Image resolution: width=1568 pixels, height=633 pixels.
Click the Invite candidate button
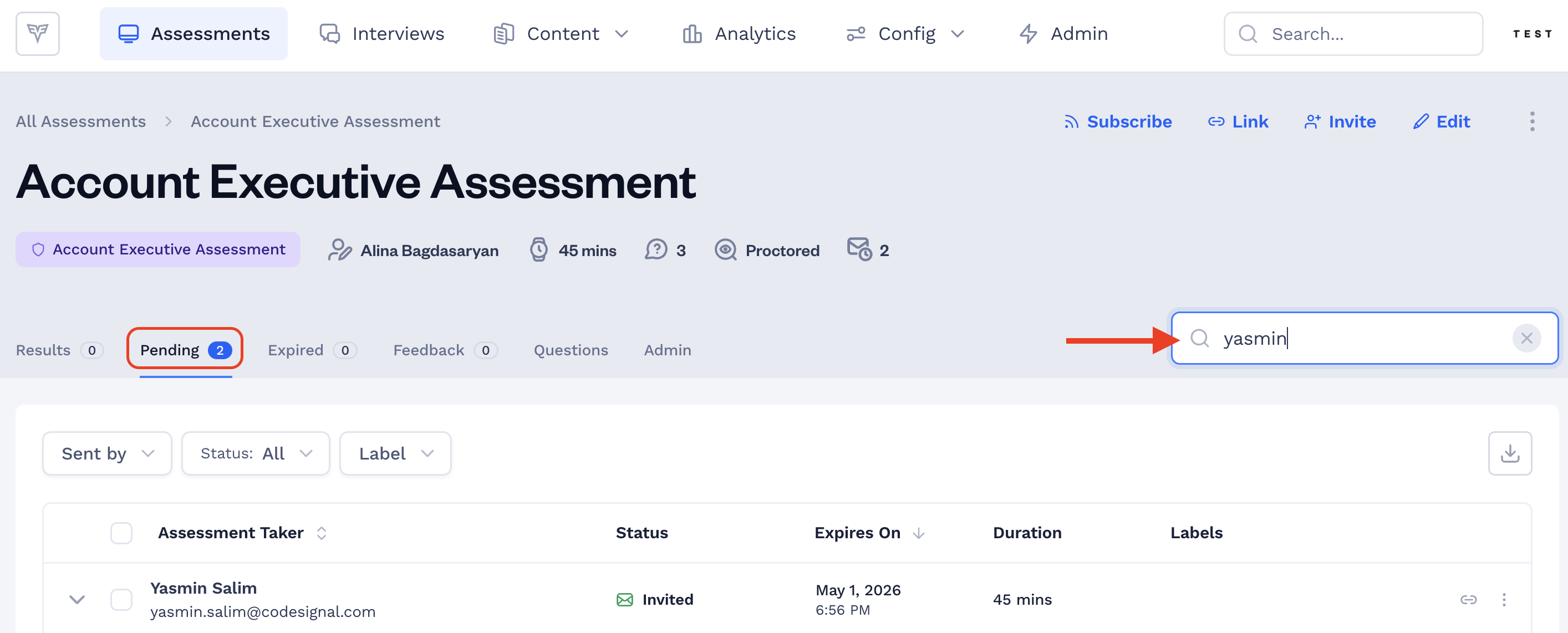pyautogui.click(x=1340, y=122)
